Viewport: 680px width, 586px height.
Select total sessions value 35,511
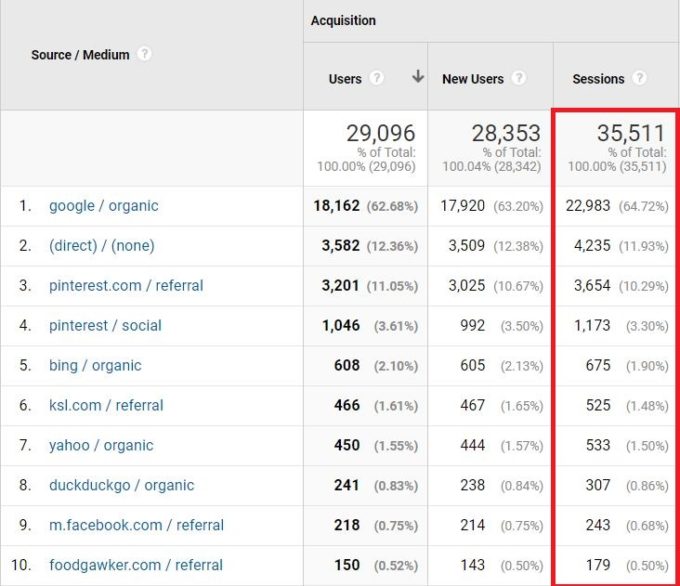tap(631, 133)
